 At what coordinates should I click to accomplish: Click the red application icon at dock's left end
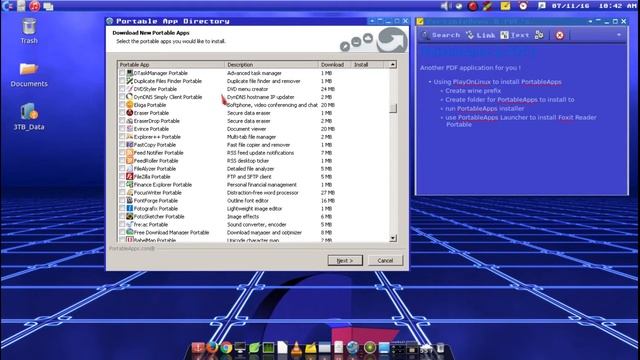click(198, 348)
